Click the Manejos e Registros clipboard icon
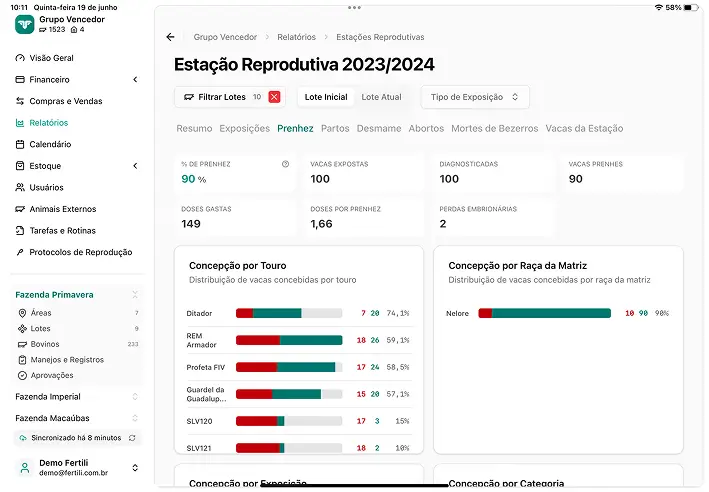The height and width of the screenshot is (492, 709). [x=22, y=360]
